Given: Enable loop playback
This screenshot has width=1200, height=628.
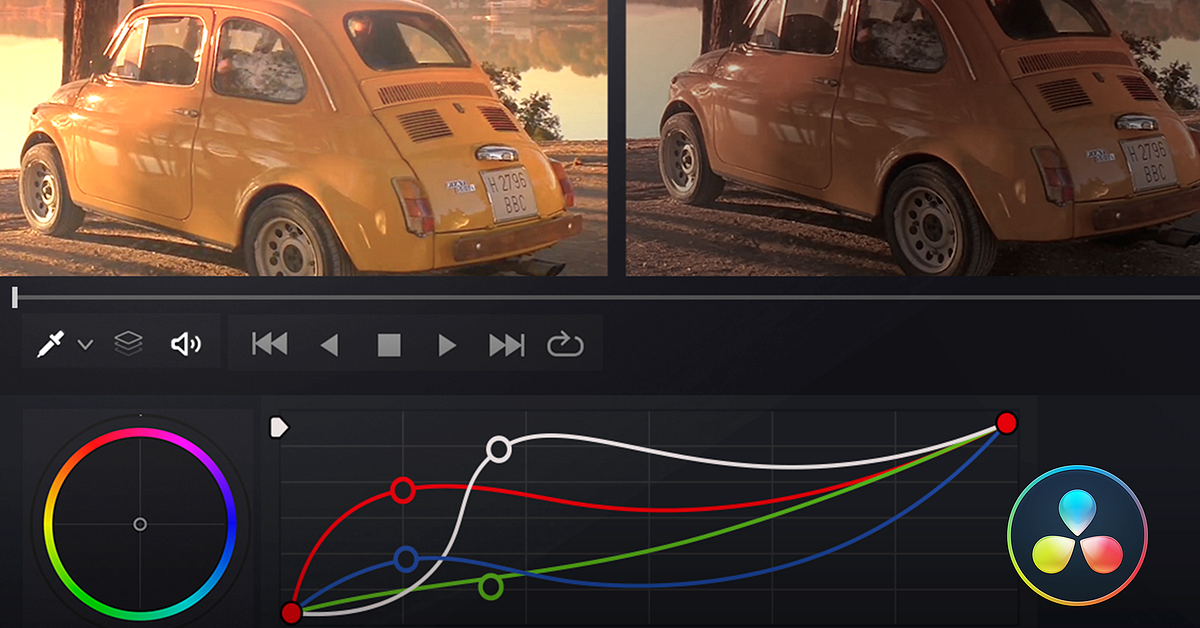Looking at the screenshot, I should pos(565,342).
